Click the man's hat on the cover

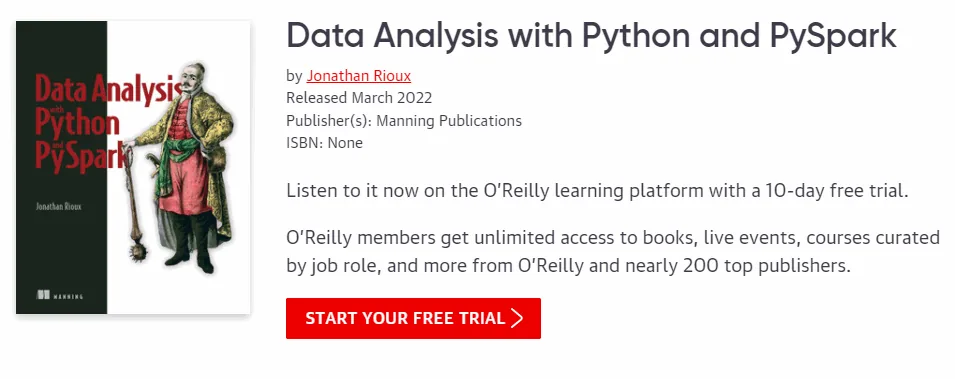[199, 71]
